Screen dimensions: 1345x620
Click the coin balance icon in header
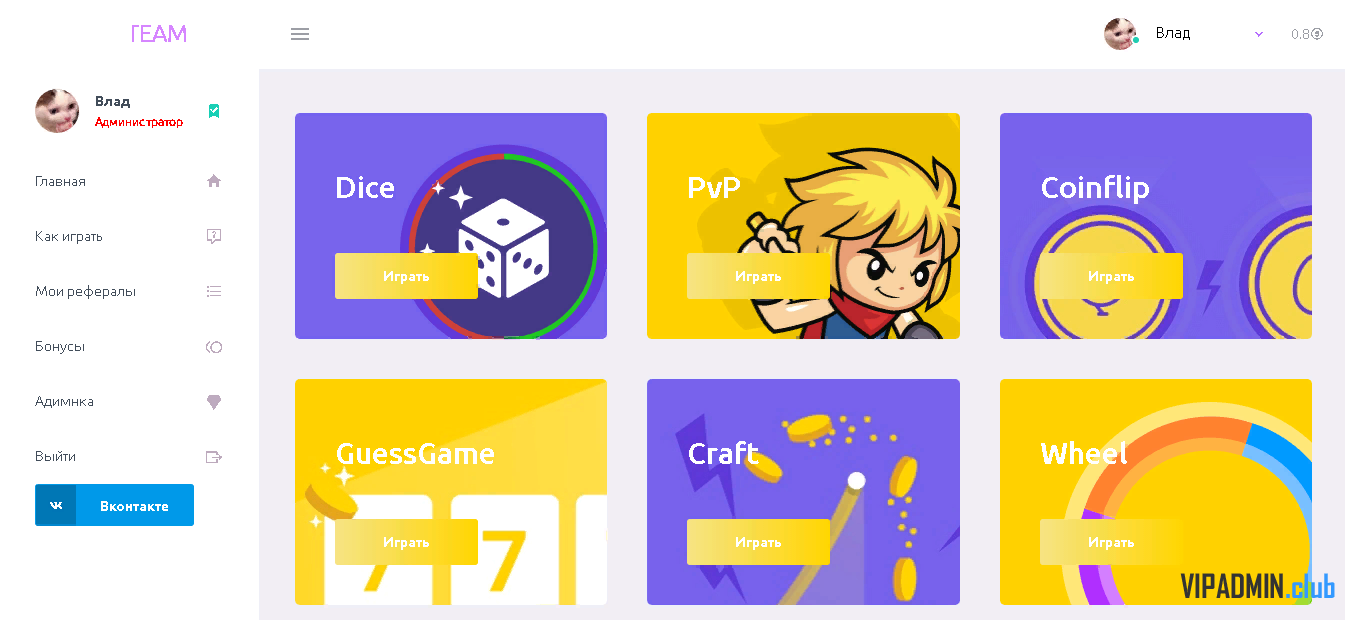[1317, 34]
